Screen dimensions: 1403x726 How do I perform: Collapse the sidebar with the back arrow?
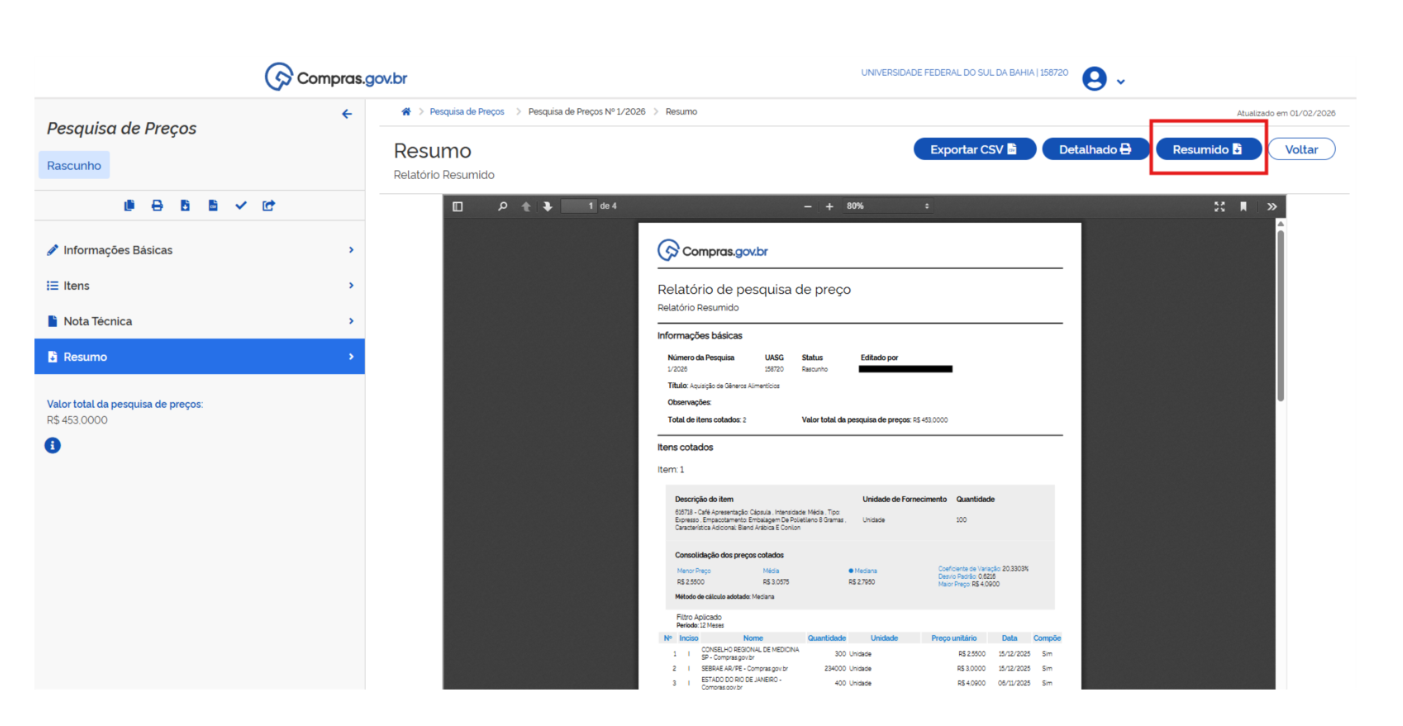click(x=347, y=114)
